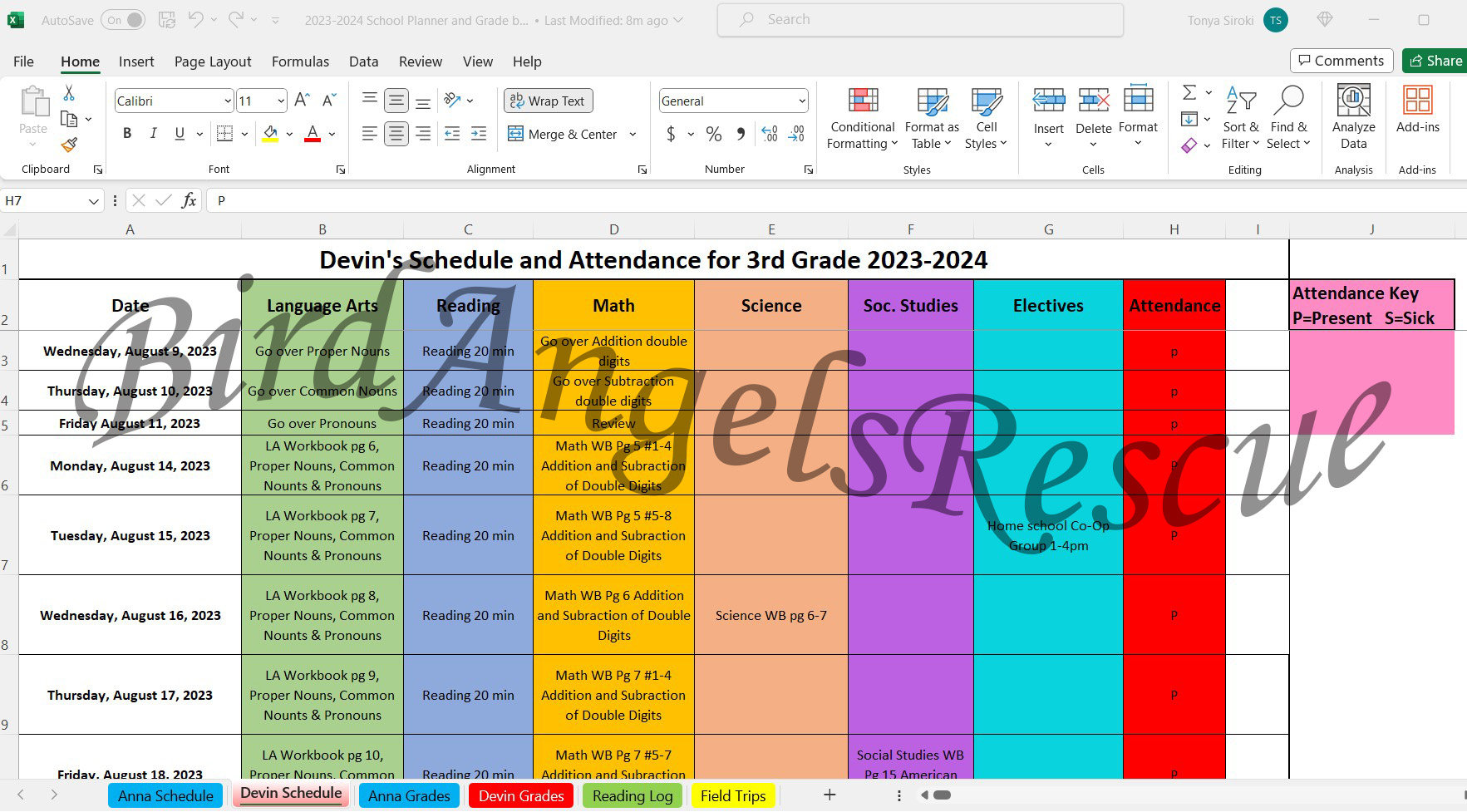
Task: Open the Field Trips sheet tab
Action: [x=733, y=795]
